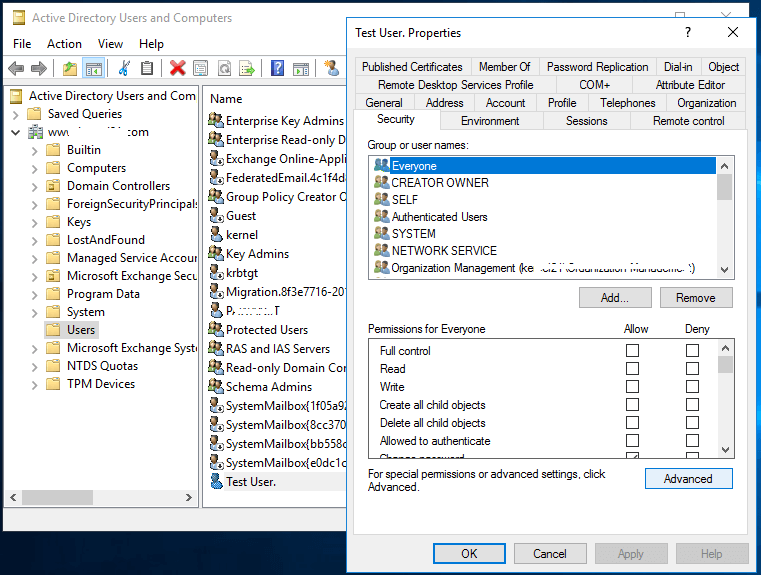Select CREATOR OWNER in group list
Image resolution: width=761 pixels, height=575 pixels.
pos(440,183)
